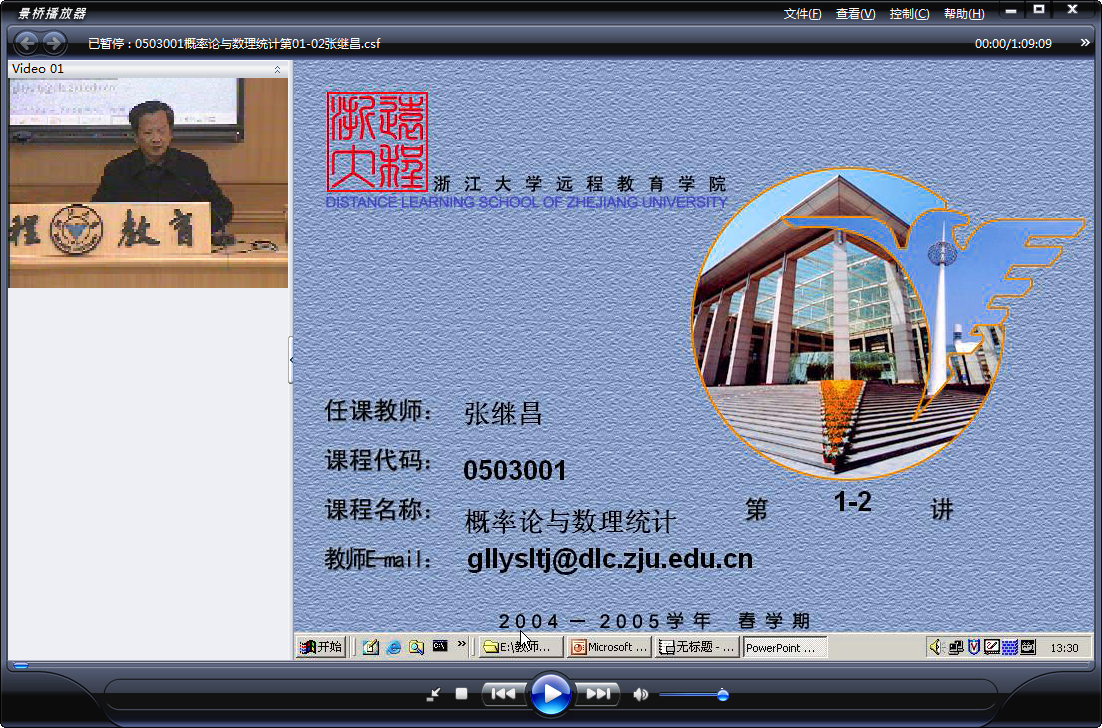
Task: Click the tray blue grid icon
Action: [x=1010, y=647]
